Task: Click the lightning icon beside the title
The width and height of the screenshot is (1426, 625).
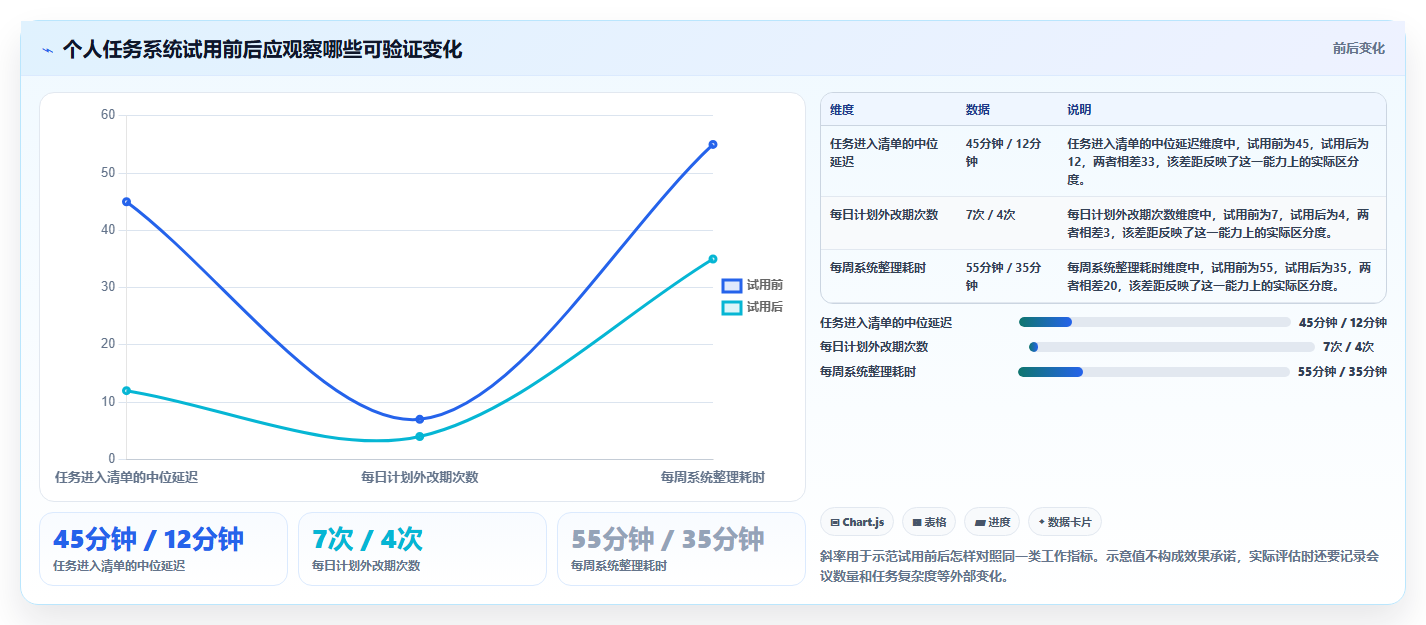Action: tap(47, 50)
